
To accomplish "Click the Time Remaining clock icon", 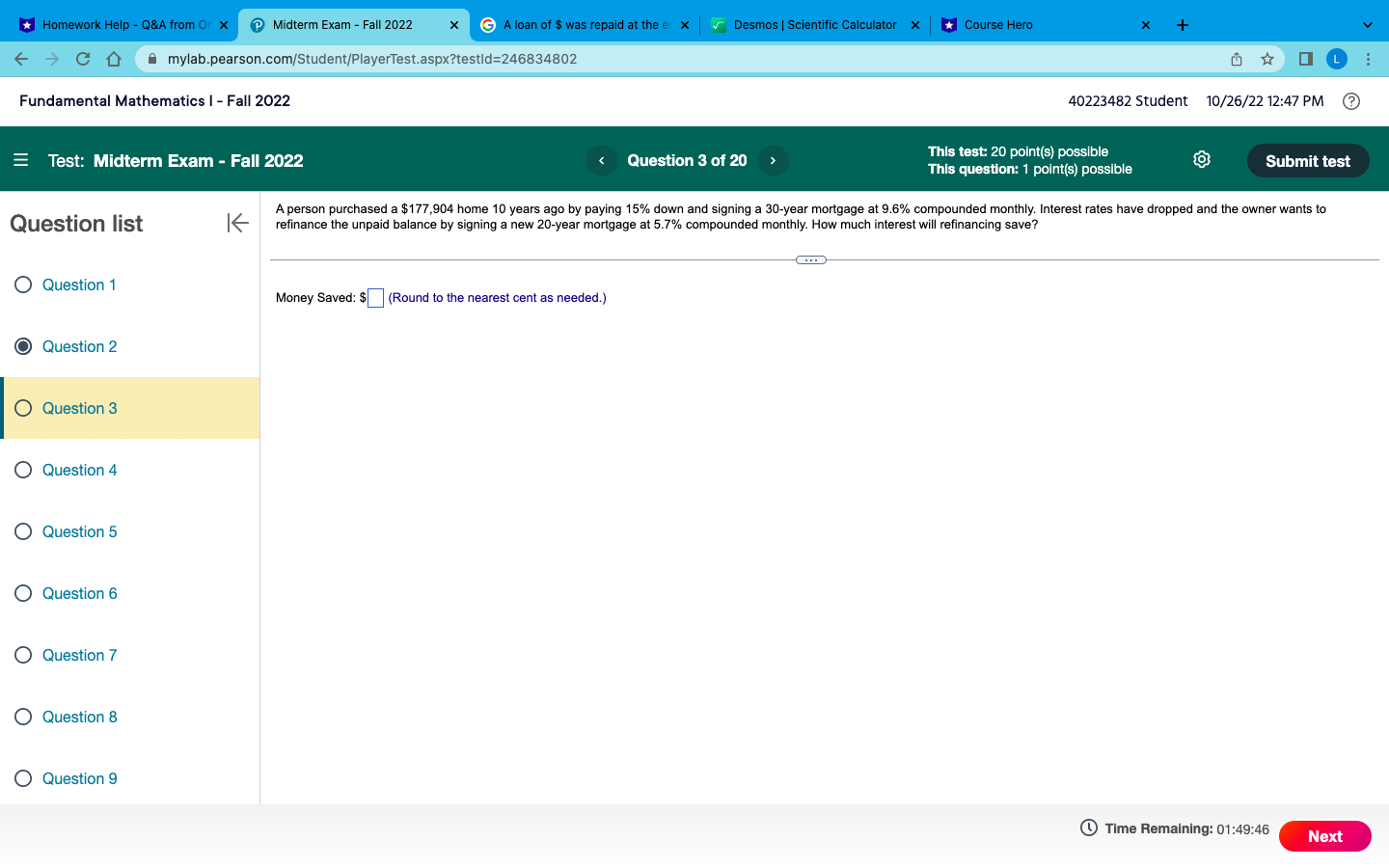I will coord(1087,827).
